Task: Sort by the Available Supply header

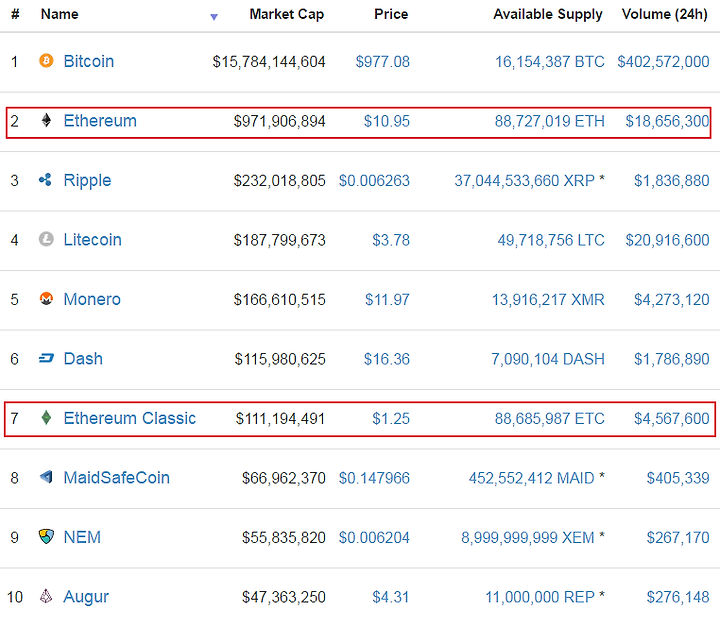Action: 547,15
